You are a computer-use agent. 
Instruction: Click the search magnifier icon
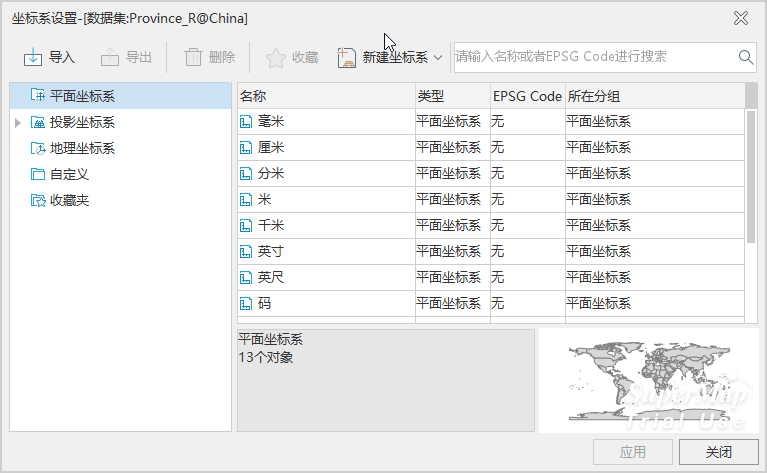pos(746,58)
